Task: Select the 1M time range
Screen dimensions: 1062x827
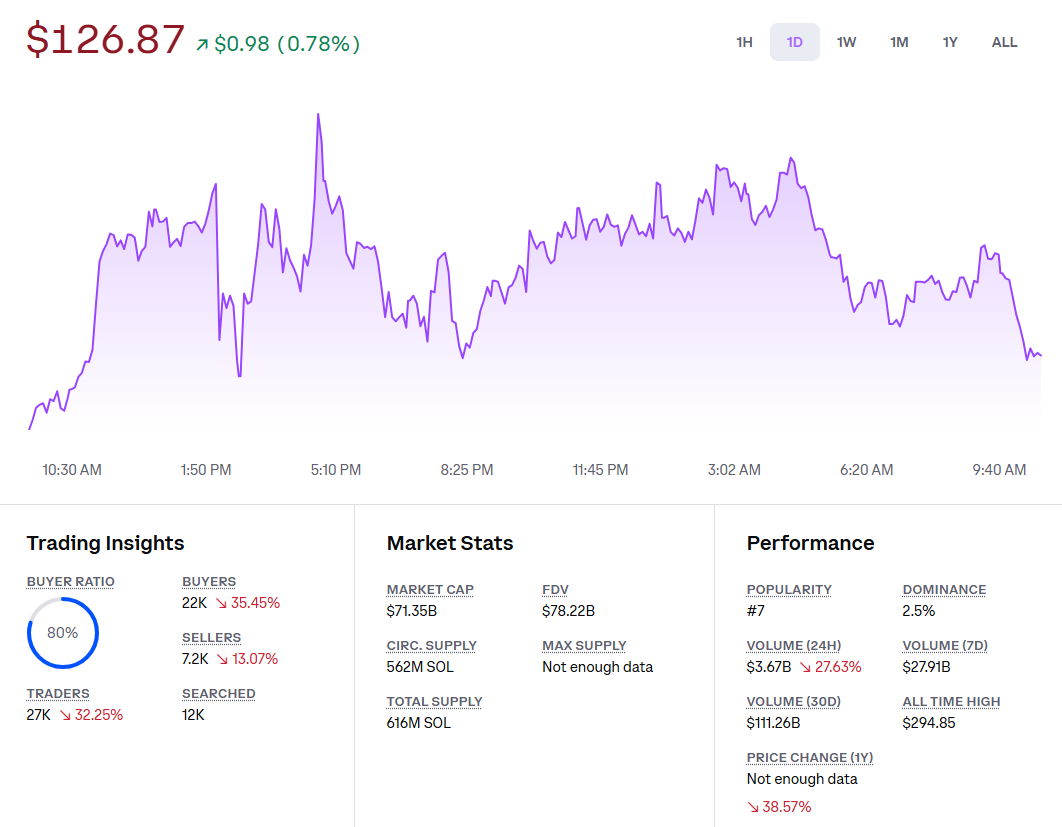Action: 899,42
